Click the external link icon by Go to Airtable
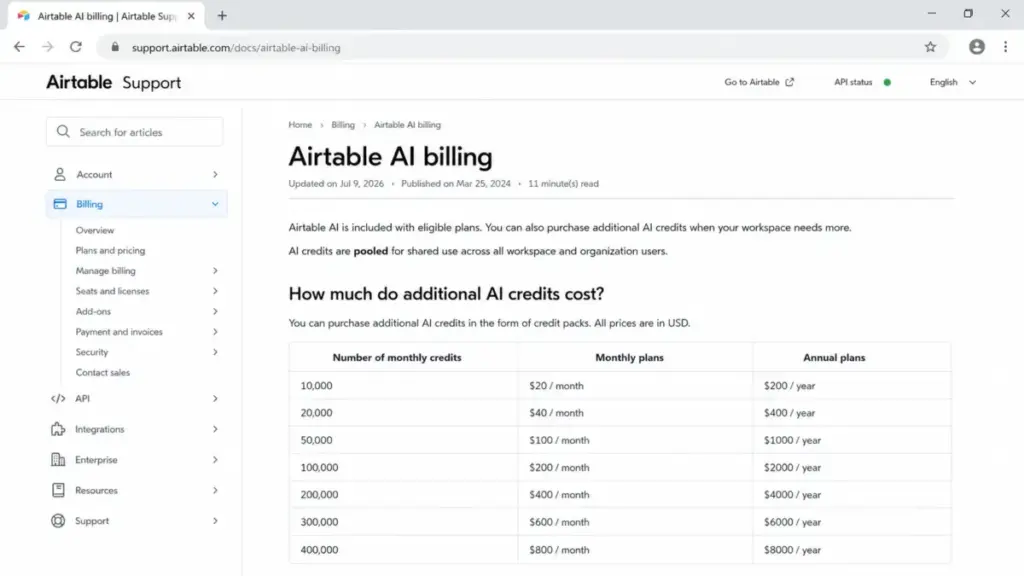 click(790, 82)
